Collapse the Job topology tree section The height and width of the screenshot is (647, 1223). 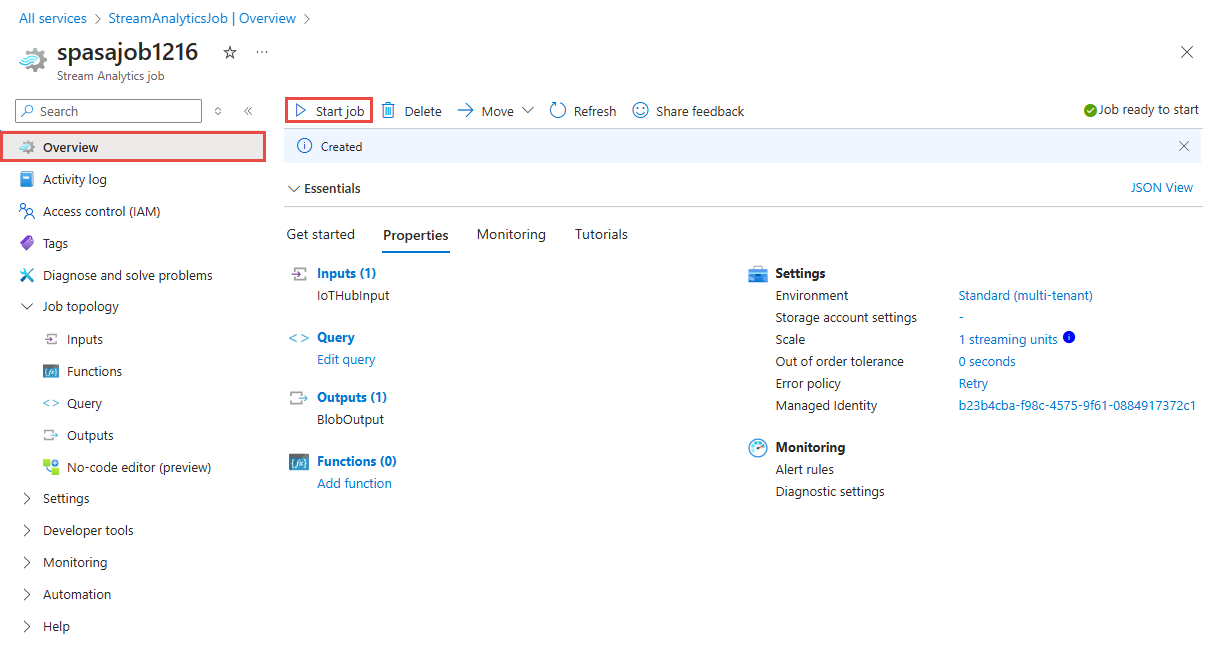point(27,307)
